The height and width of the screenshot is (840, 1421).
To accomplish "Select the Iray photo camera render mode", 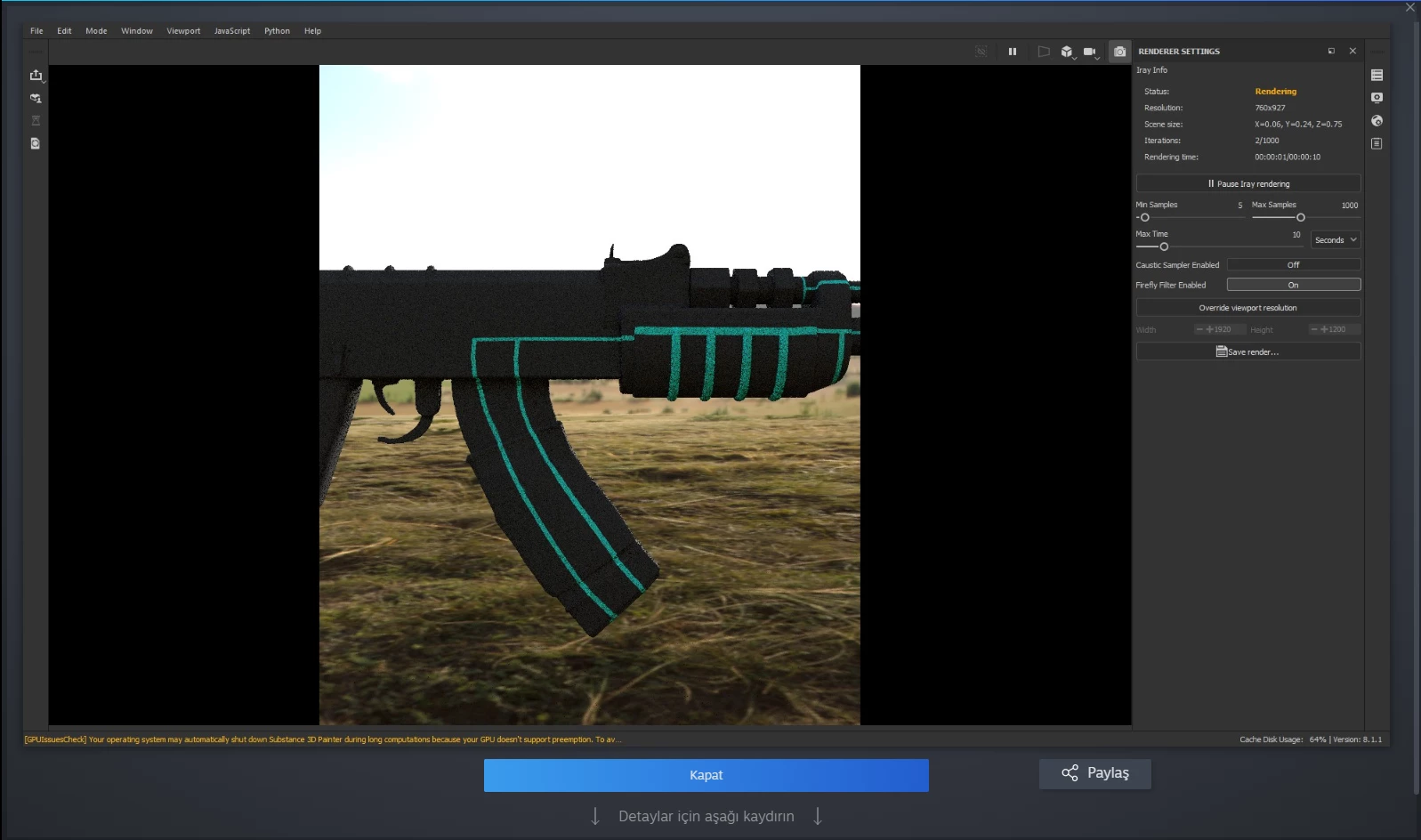I will coord(1120,52).
